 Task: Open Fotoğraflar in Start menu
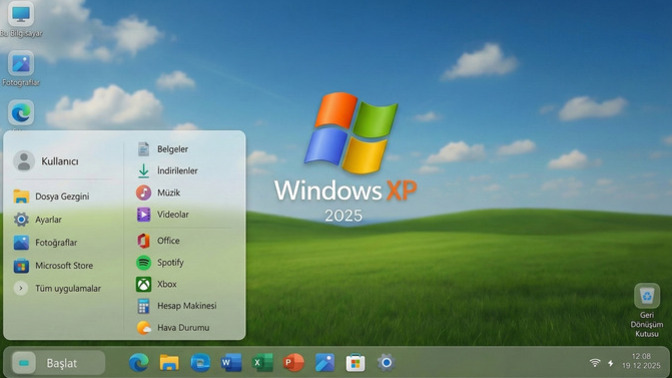[45, 243]
